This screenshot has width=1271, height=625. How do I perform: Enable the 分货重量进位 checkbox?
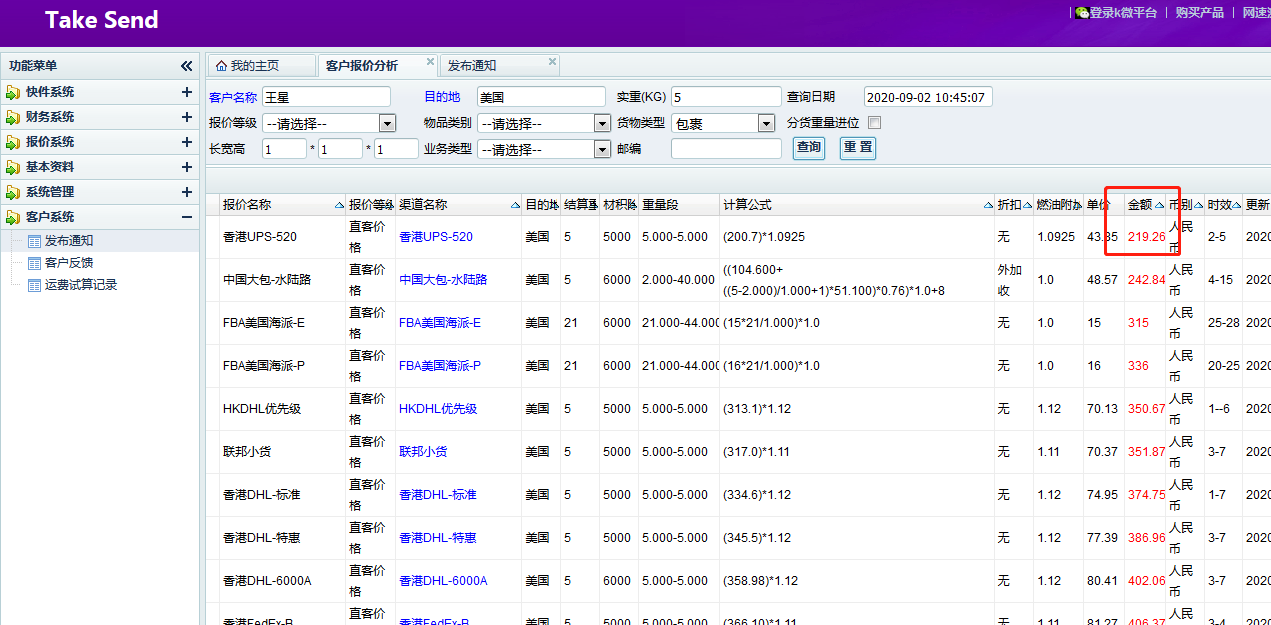[x=874, y=123]
